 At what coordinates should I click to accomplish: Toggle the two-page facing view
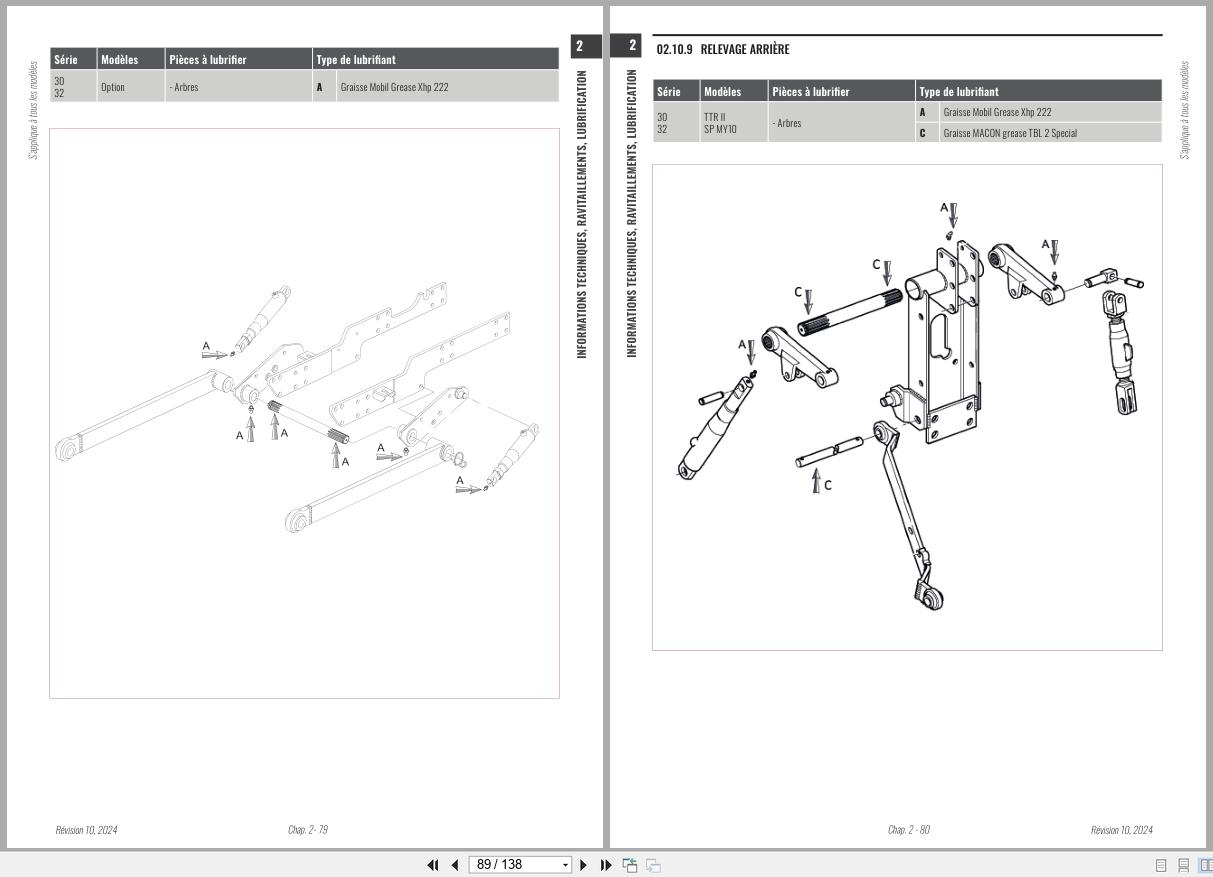(x=1205, y=864)
